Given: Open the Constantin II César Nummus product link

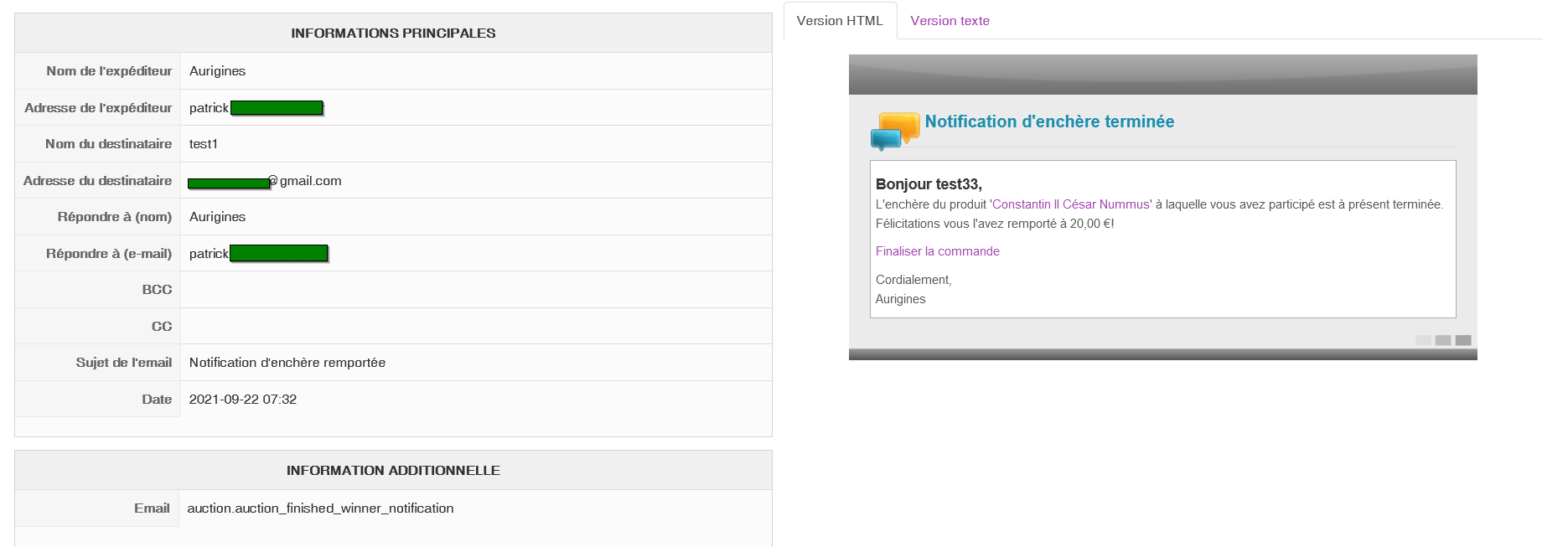Looking at the screenshot, I should pos(1071,204).
